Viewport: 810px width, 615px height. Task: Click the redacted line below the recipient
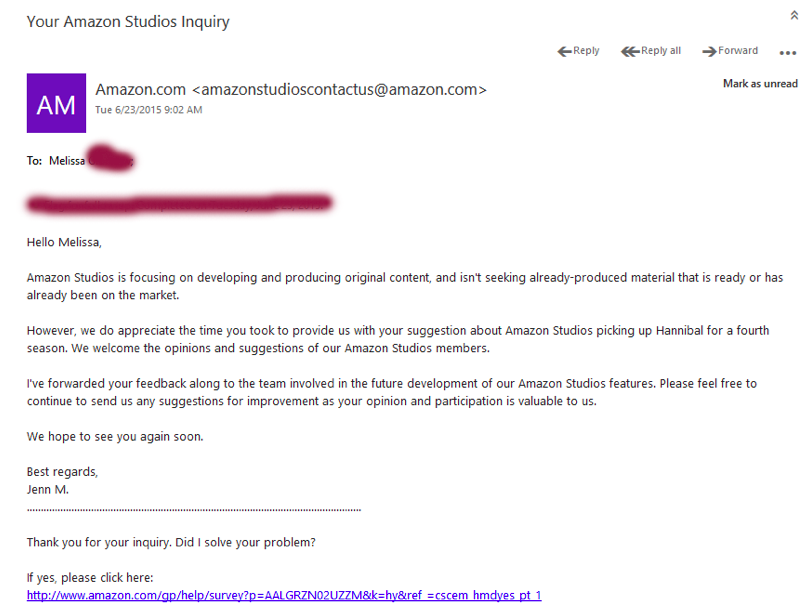(180, 204)
